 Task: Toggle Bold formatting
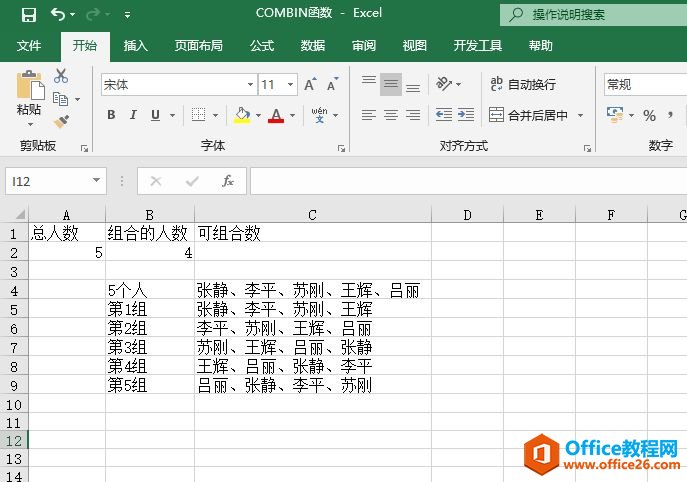point(111,115)
